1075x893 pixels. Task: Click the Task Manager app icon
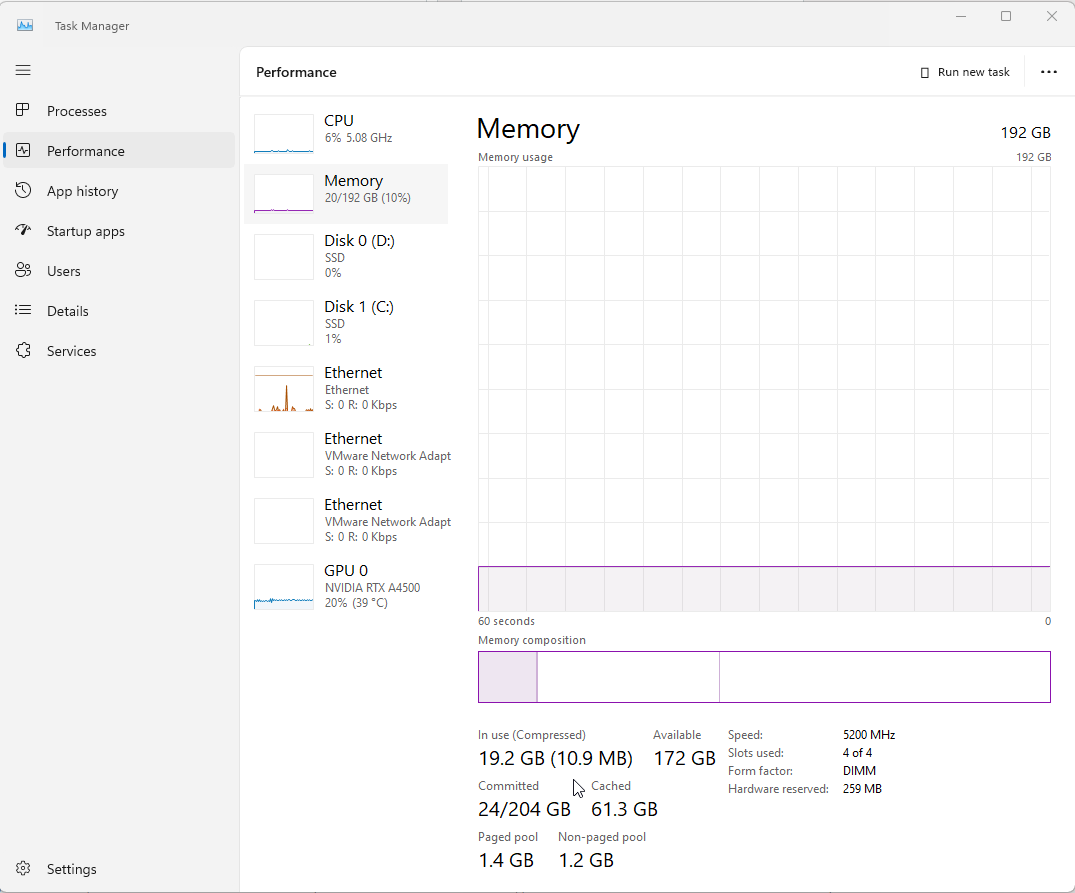tap(24, 24)
